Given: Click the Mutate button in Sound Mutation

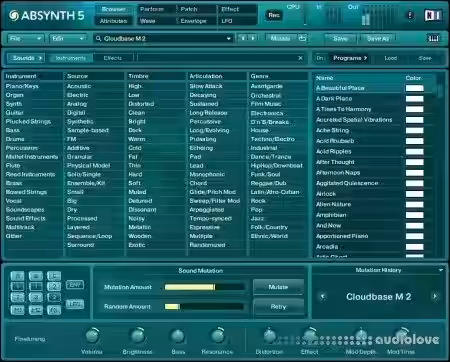Looking at the screenshot, I should point(278,287).
